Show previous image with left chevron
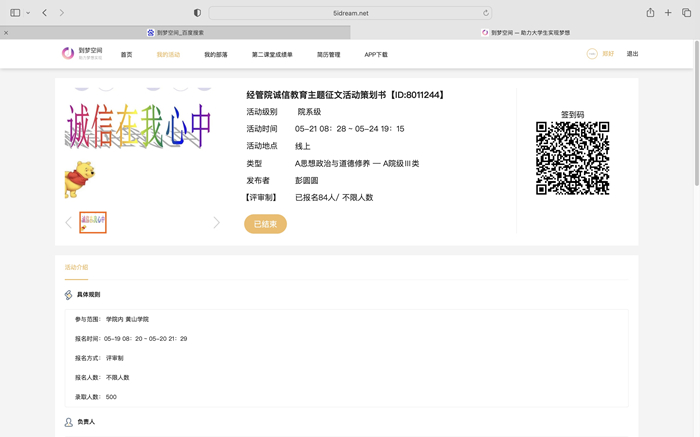Screen dimensions: 700x437 (68, 223)
